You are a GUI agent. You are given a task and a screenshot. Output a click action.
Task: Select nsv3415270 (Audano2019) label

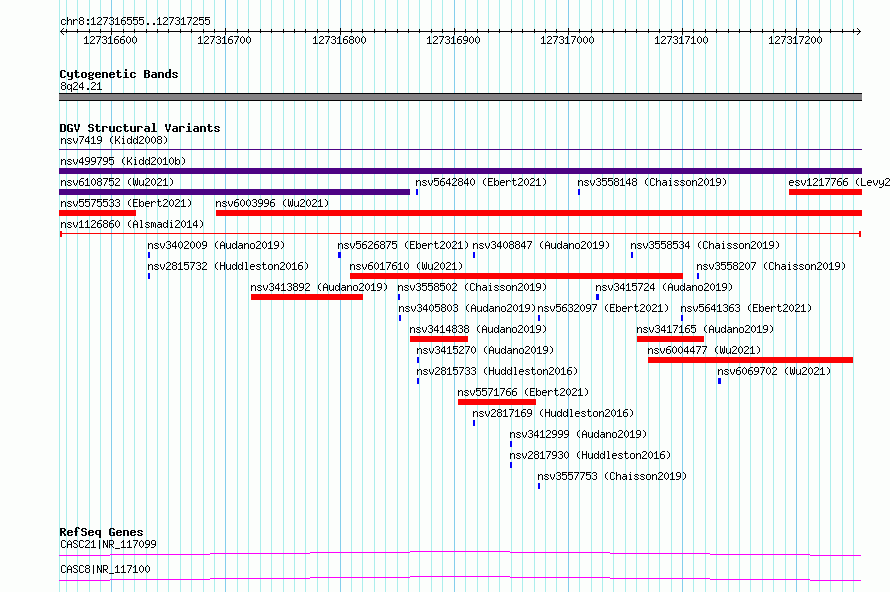click(x=485, y=350)
